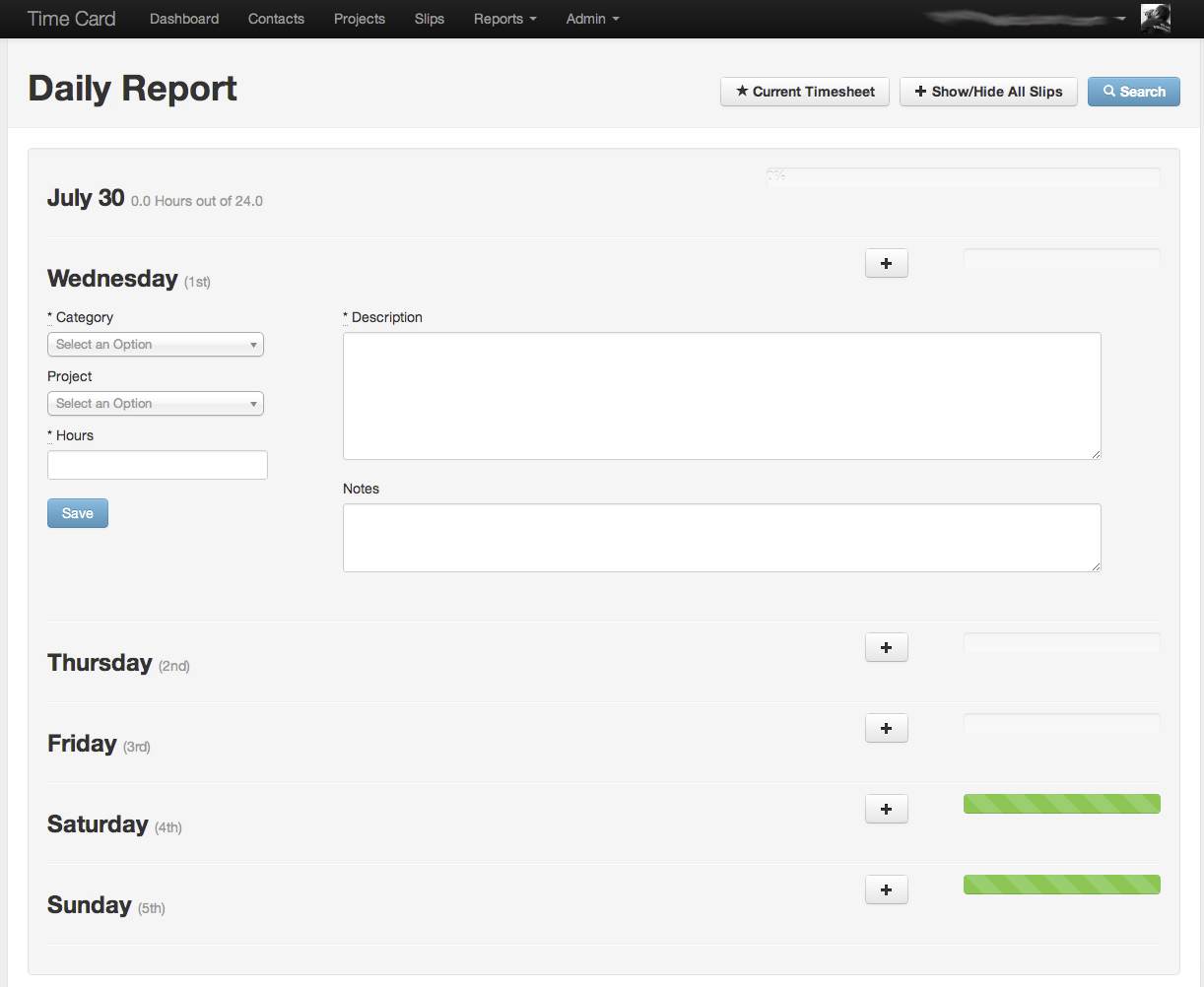Screen dimensions: 1204x987
Task: Click the Time Card brand link
Action: coord(71,19)
